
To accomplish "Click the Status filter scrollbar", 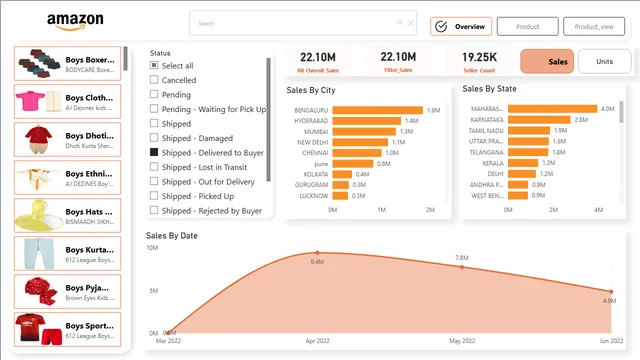I will tap(269, 120).
